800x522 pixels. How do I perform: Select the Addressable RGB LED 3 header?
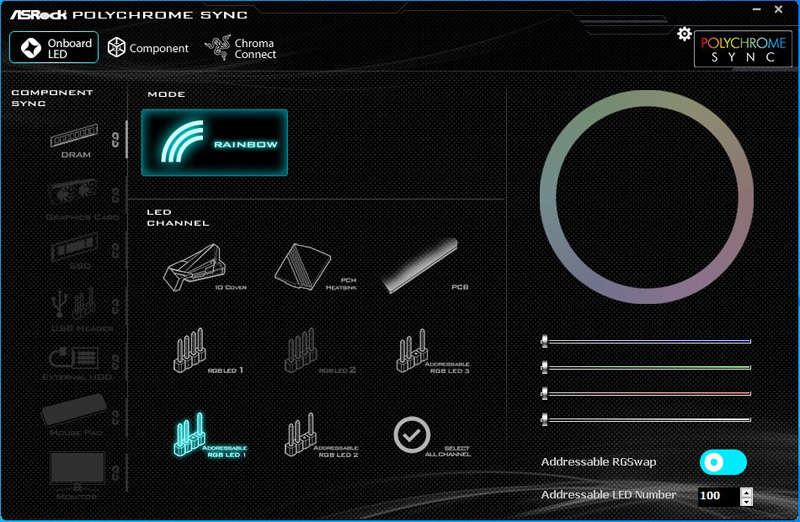(432, 351)
